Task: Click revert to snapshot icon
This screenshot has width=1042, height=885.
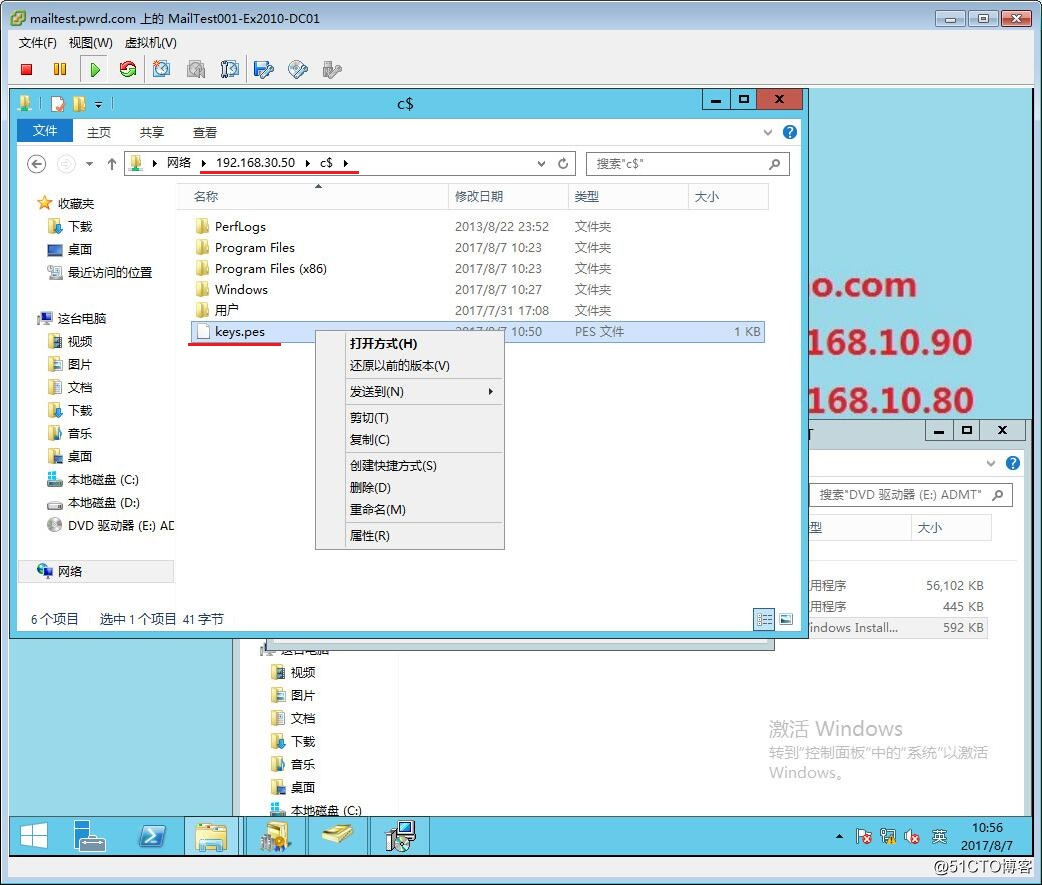Action: point(196,69)
